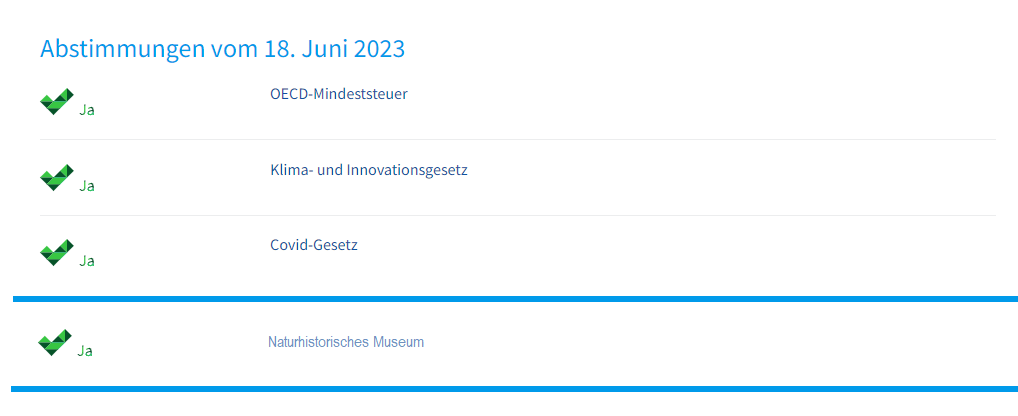
Task: Follow the Covid-Gesetz link
Action: (x=314, y=245)
